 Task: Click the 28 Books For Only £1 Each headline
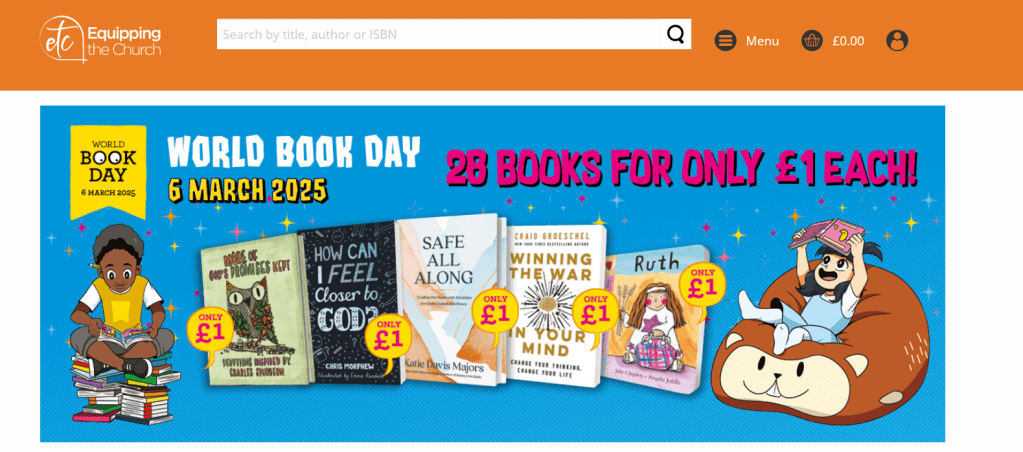tap(682, 166)
